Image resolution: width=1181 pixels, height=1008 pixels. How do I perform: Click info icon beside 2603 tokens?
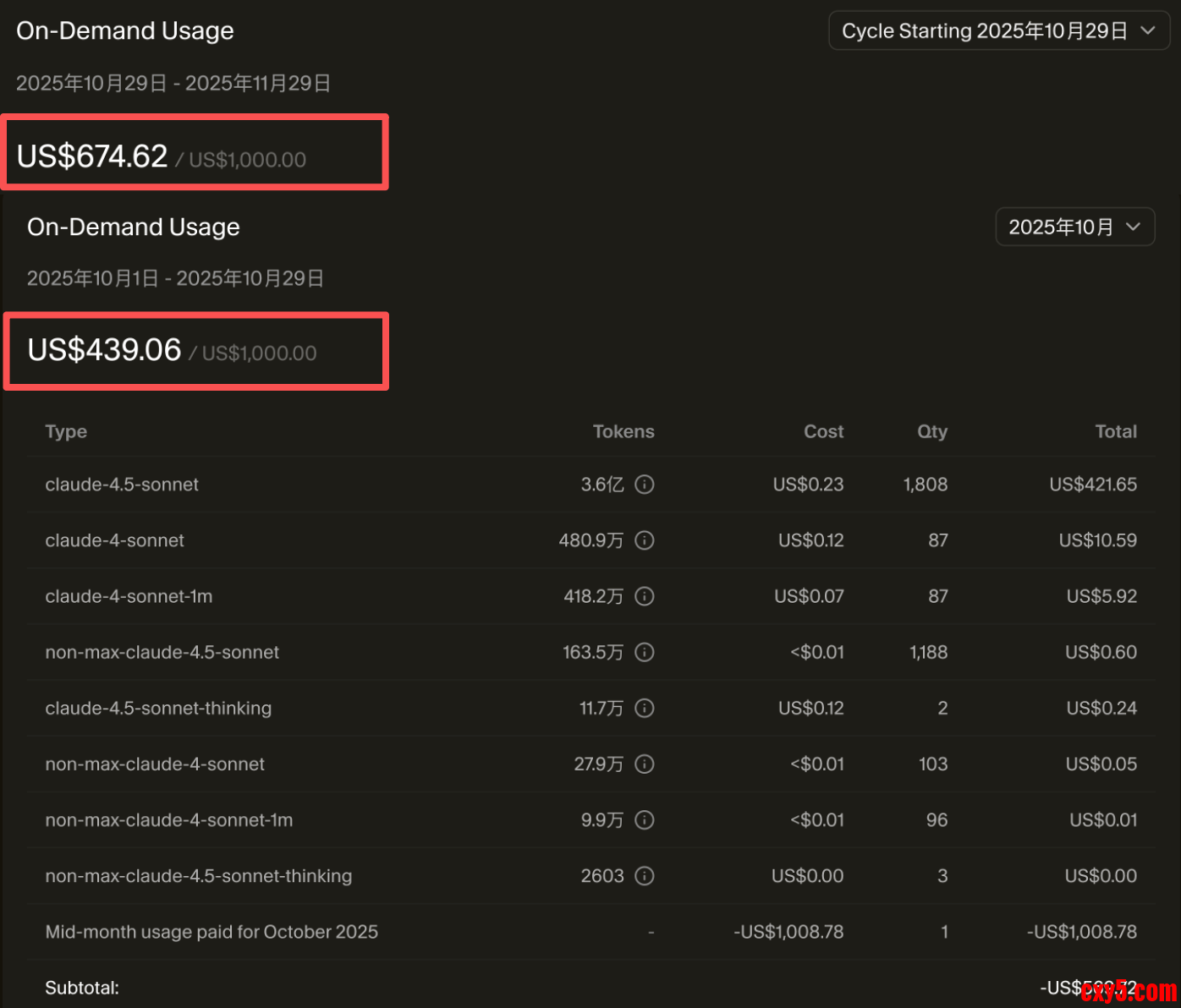click(645, 876)
